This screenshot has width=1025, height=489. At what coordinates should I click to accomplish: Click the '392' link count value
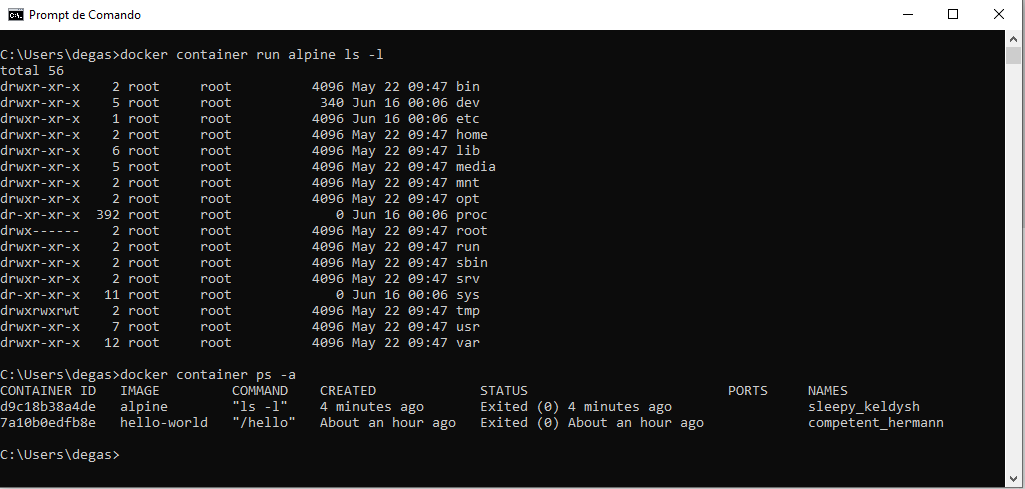point(108,214)
